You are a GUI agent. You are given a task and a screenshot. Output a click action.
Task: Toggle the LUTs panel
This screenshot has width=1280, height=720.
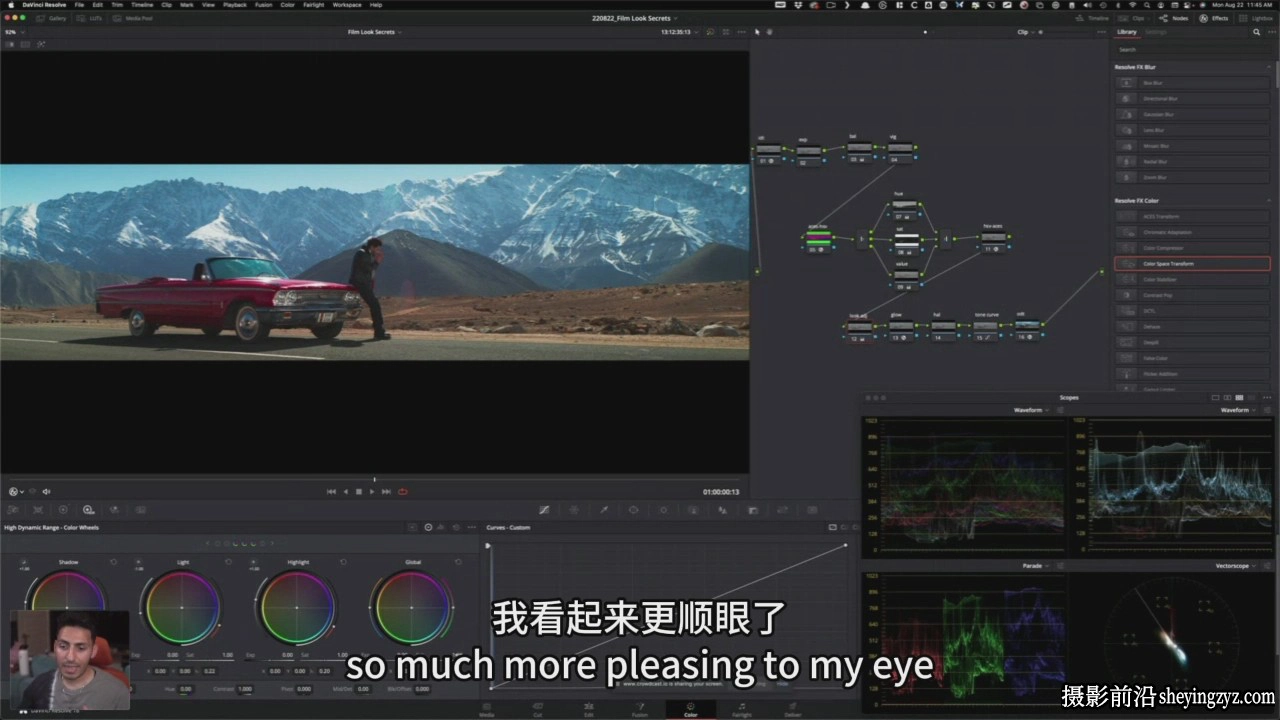(91, 18)
